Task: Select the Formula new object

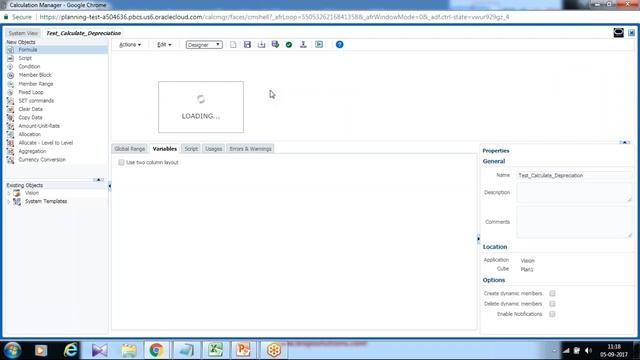Action: [x=28, y=50]
